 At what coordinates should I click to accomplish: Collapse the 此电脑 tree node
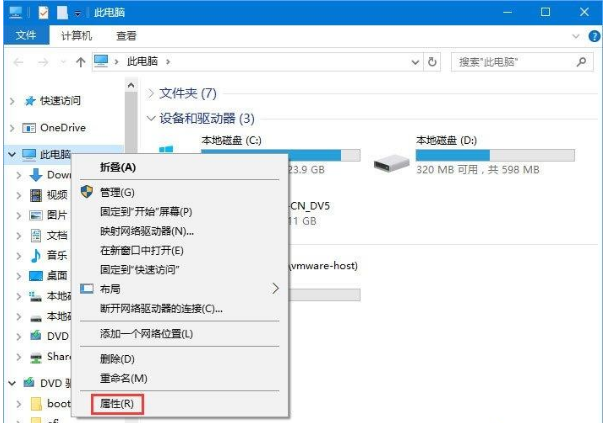click(12, 155)
